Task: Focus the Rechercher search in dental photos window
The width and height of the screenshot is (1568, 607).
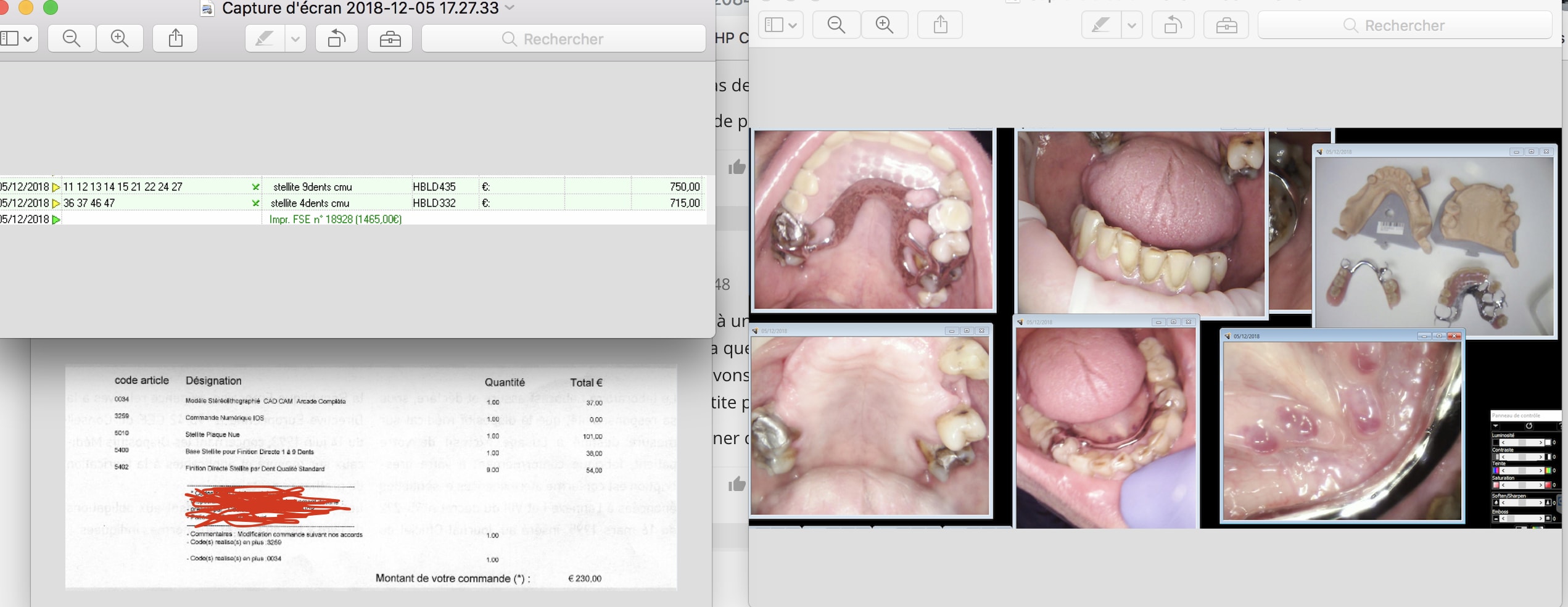Action: (1405, 25)
